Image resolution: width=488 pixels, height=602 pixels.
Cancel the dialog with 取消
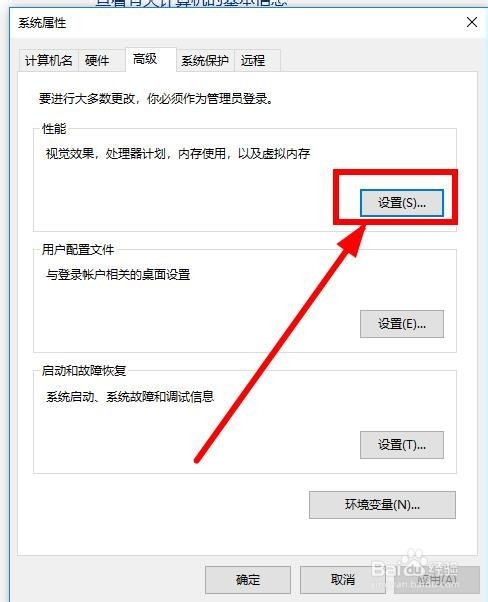(x=342, y=580)
